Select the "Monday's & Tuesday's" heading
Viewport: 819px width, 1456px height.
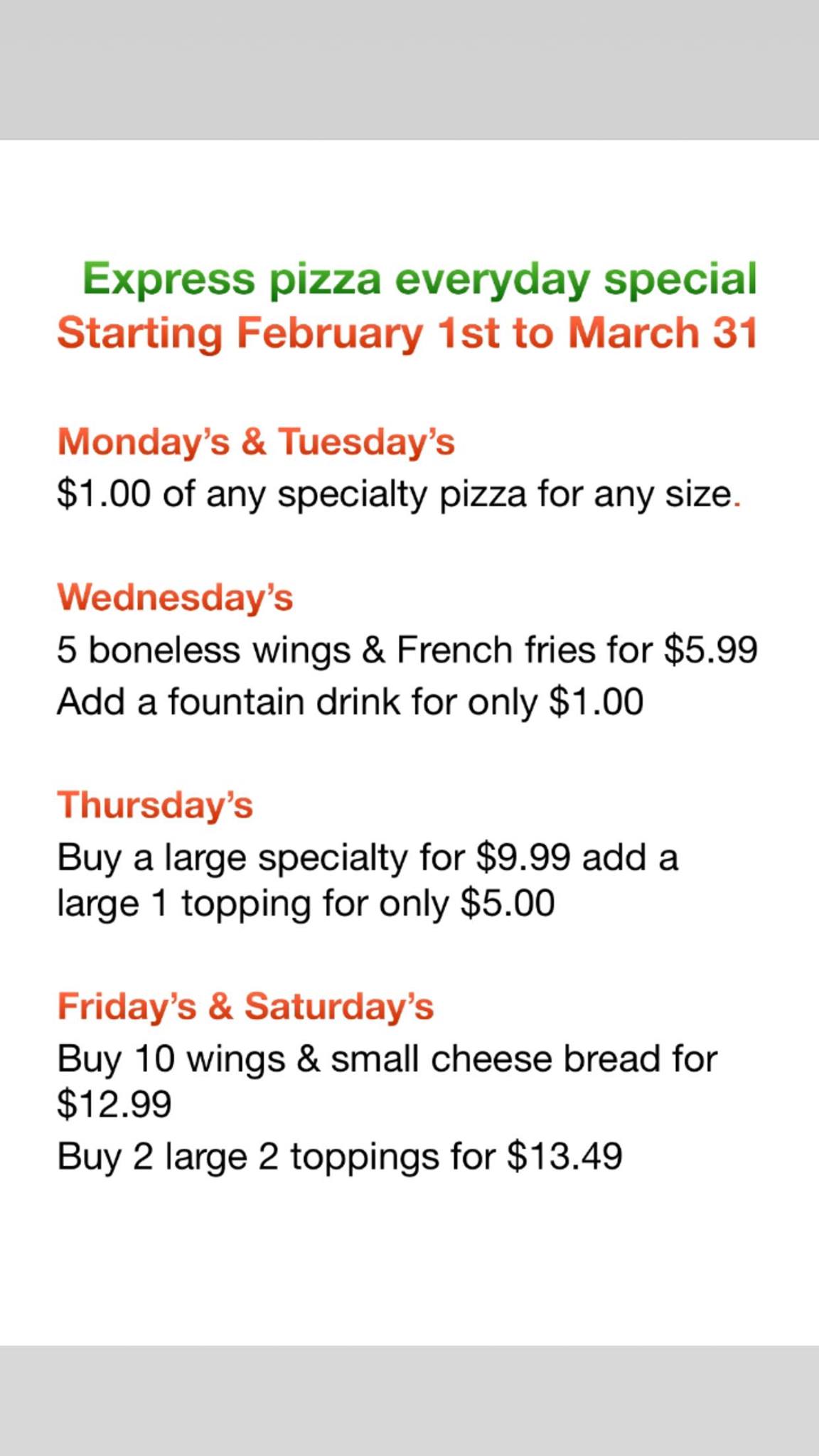coord(256,441)
